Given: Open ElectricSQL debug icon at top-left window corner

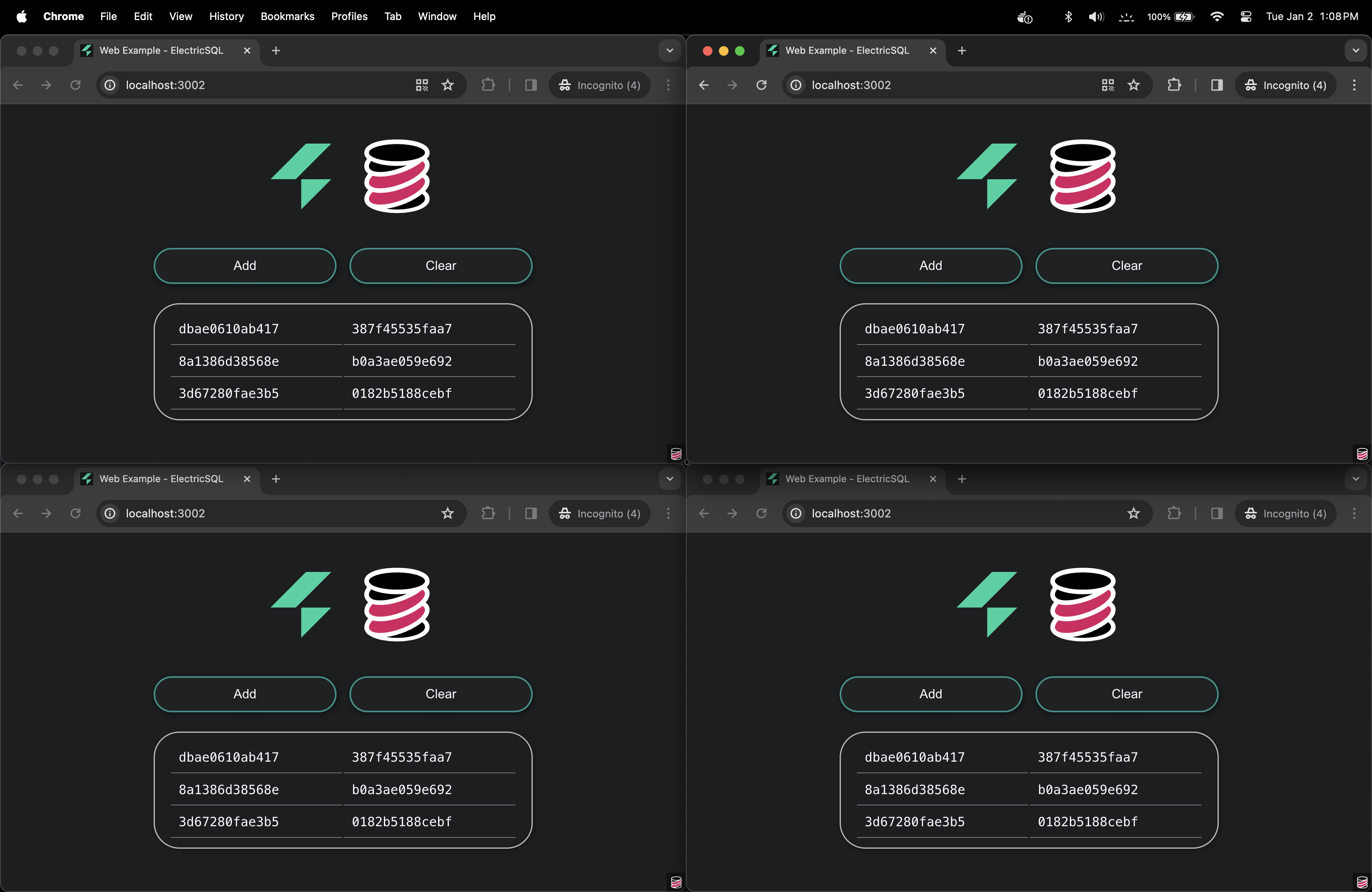Looking at the screenshot, I should click(x=676, y=454).
